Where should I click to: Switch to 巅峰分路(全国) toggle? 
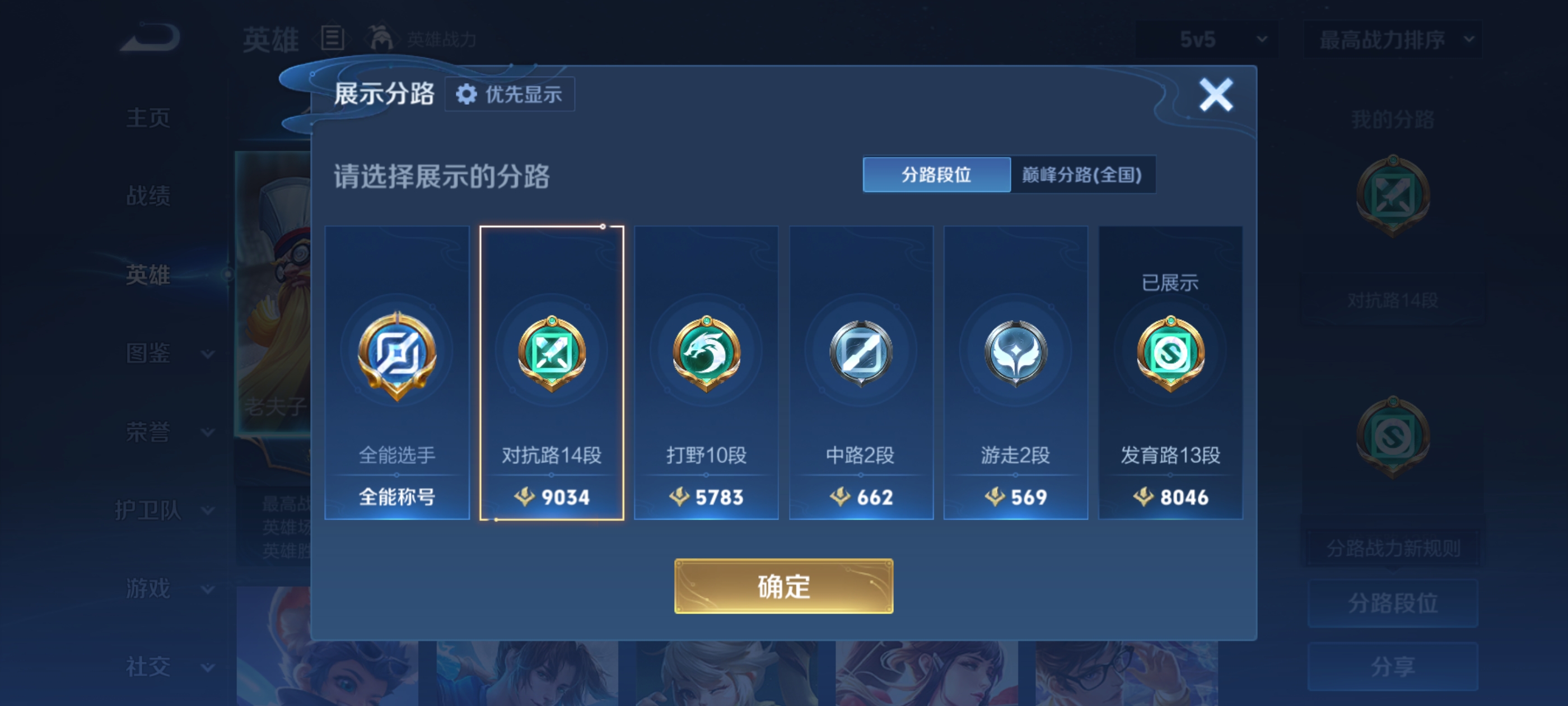pos(1082,175)
